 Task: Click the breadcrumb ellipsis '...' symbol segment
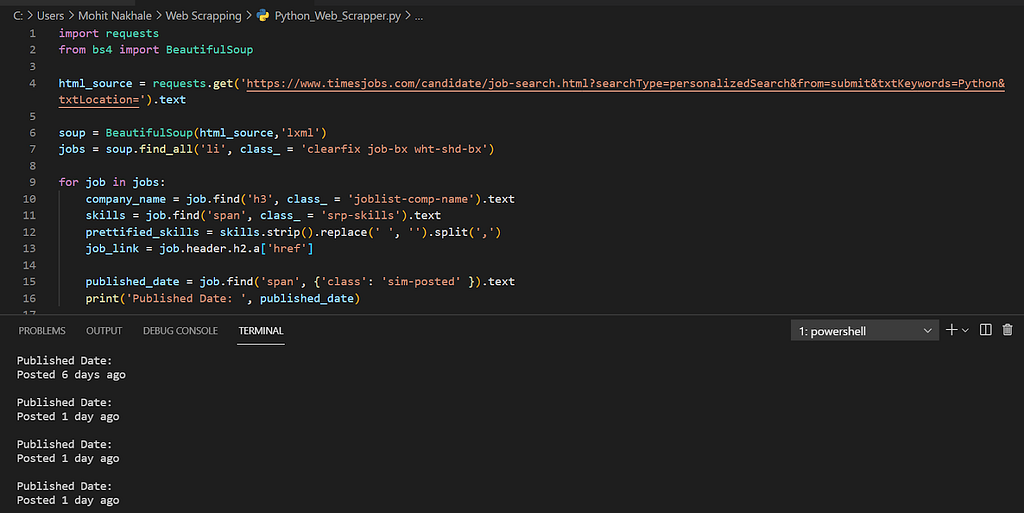click(x=419, y=16)
